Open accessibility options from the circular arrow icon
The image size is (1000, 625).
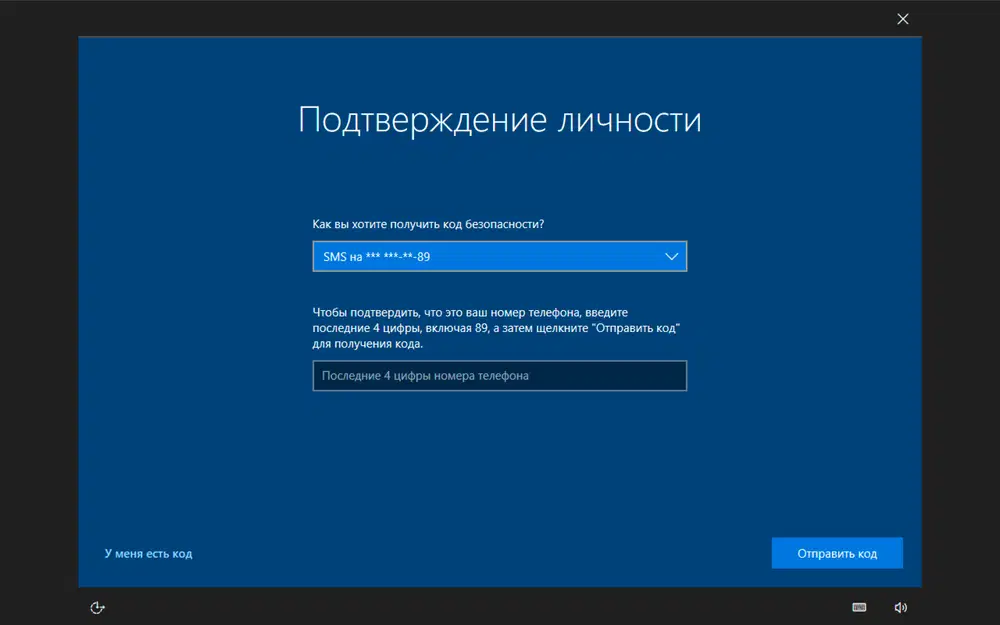(x=97, y=607)
